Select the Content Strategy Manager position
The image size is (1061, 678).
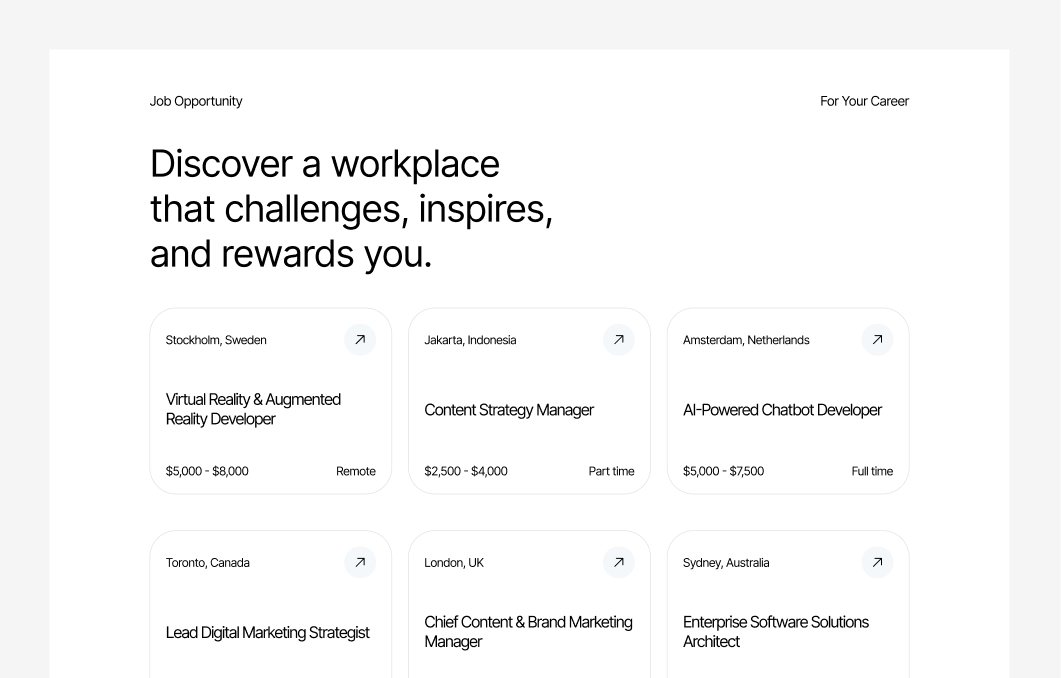coord(509,410)
